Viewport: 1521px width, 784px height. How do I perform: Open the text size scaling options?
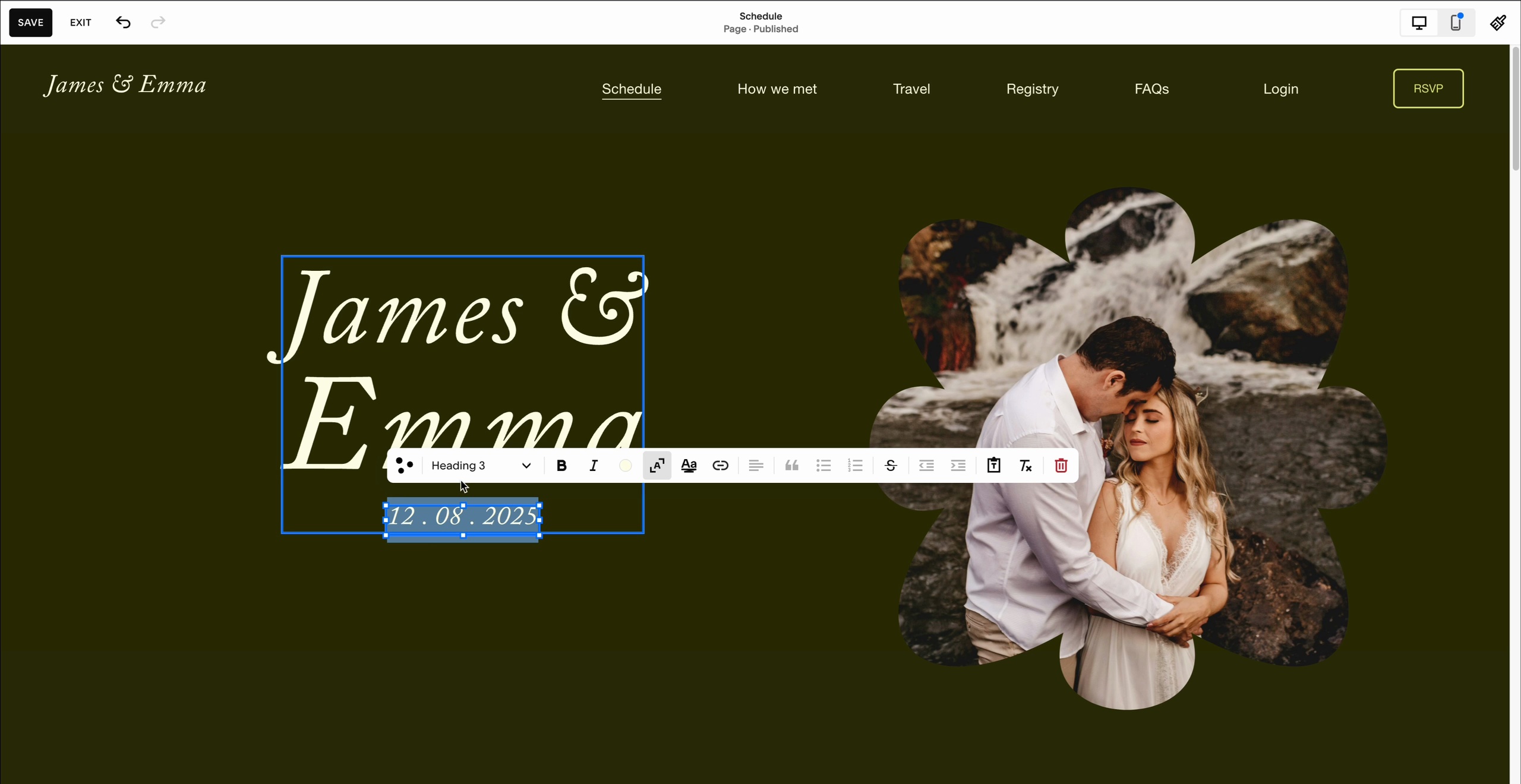[657, 466]
